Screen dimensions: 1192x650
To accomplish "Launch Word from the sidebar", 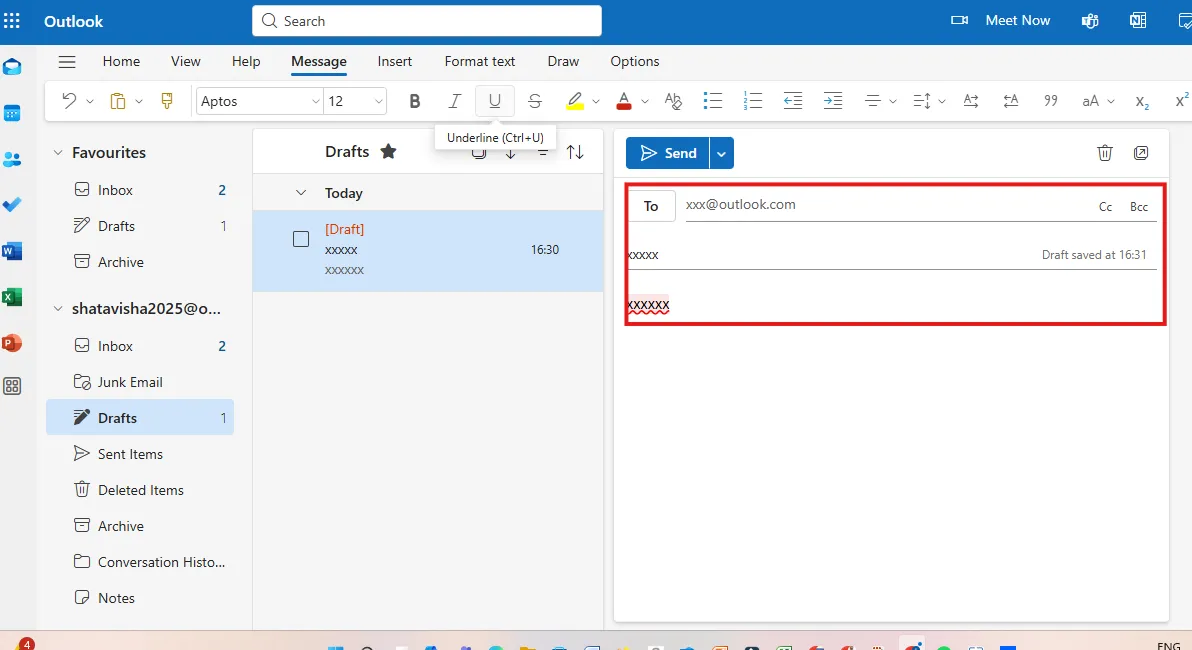I will (12, 251).
